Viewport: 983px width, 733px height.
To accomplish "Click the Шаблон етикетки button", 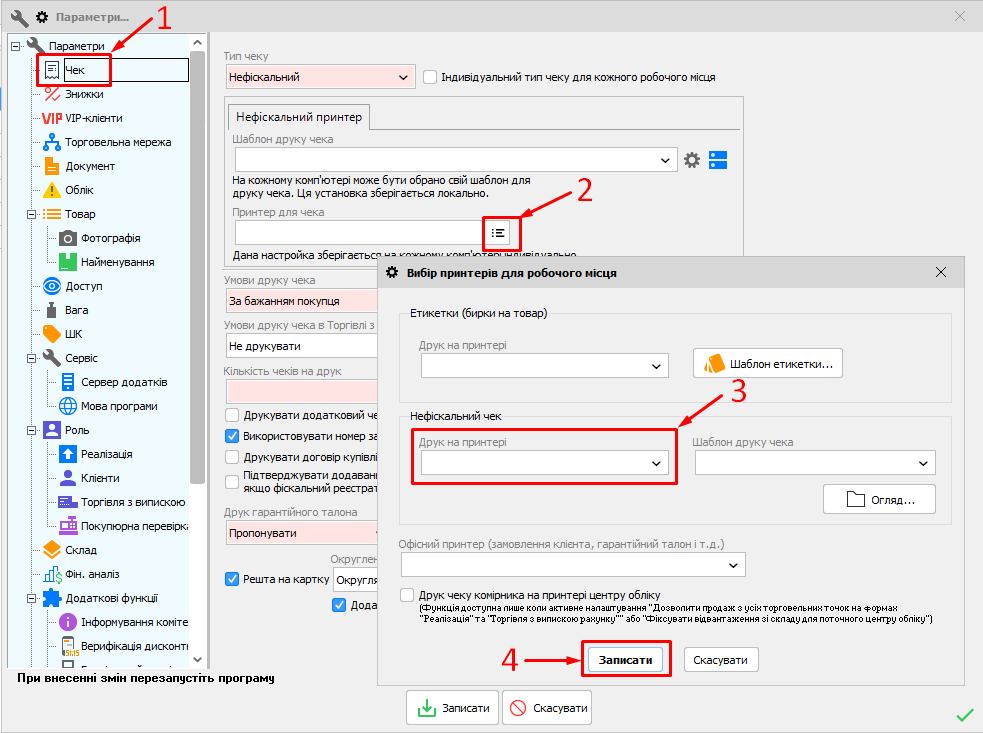I will [768, 364].
